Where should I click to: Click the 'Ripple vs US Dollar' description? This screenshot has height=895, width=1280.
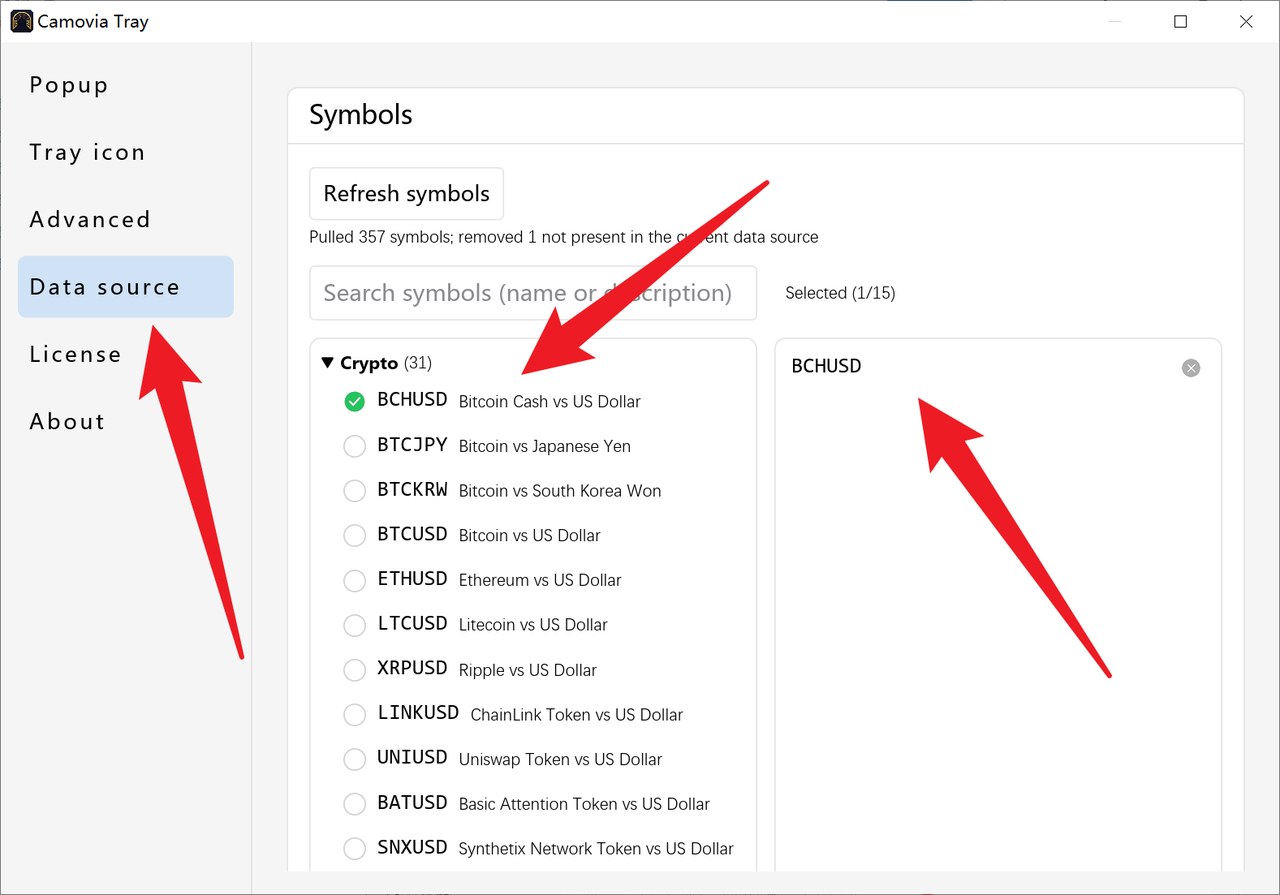click(527, 670)
